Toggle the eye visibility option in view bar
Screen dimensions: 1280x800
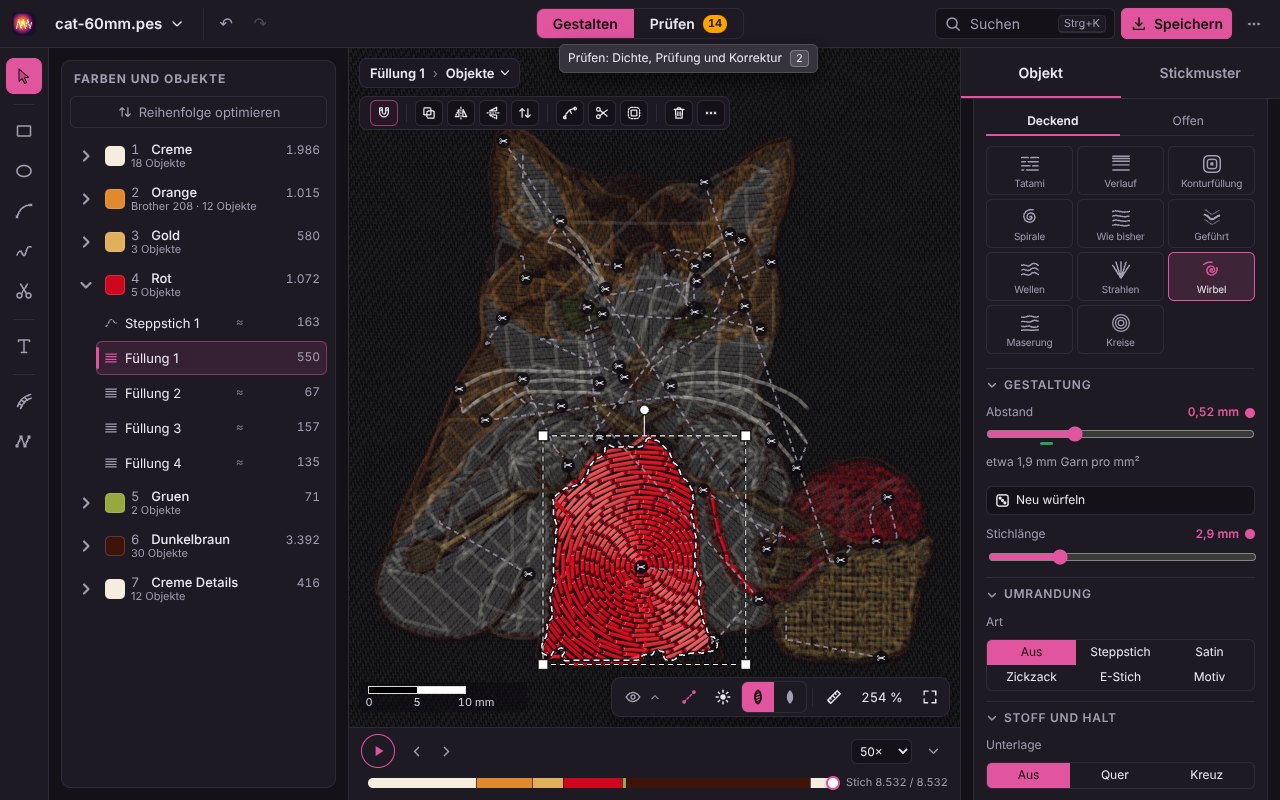[x=633, y=698]
